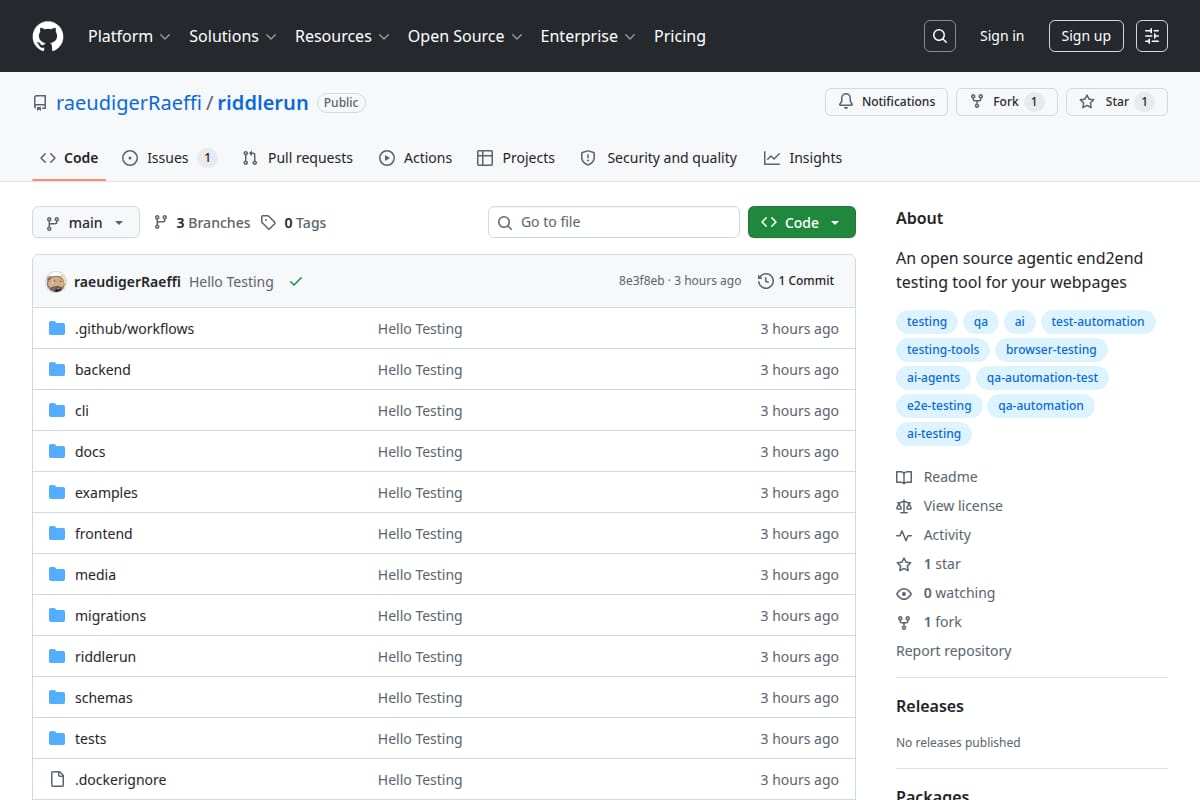The image size is (1200, 800).
Task: Select the e2e-testing topic tag
Action: [x=939, y=406]
